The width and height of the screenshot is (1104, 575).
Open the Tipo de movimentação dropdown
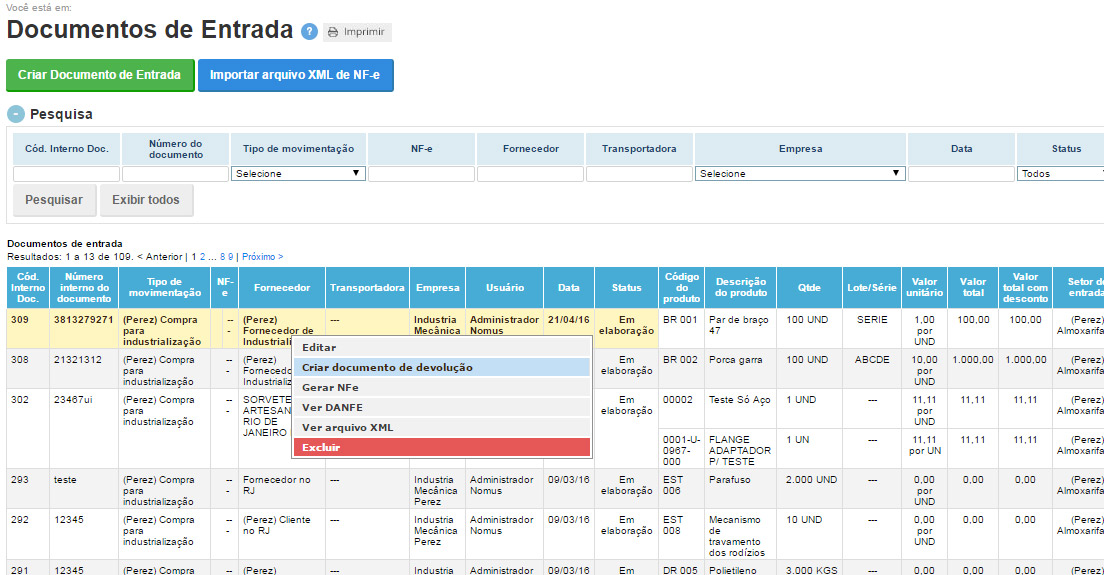(298, 174)
